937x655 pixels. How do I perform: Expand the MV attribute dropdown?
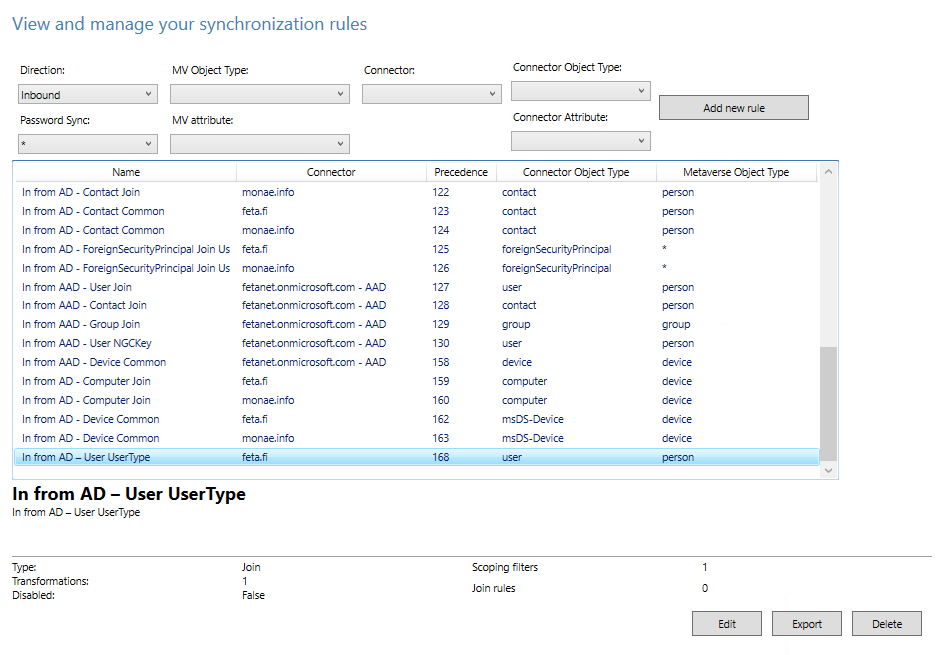point(259,145)
